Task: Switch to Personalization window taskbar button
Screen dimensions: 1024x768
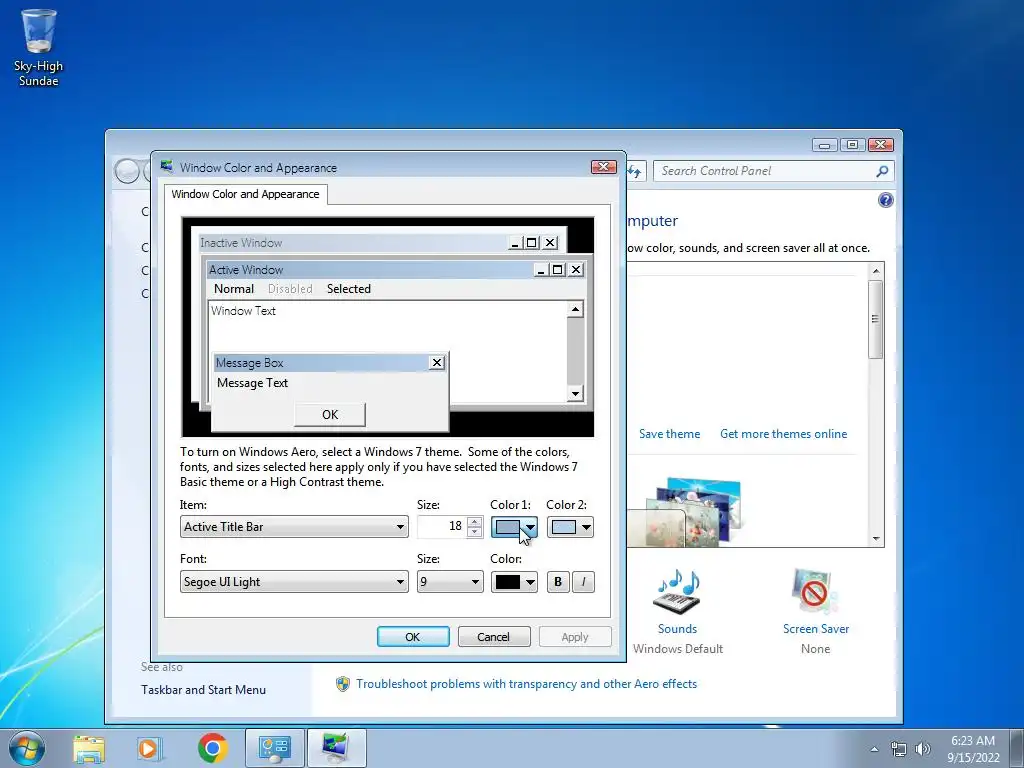Action: (x=336, y=748)
